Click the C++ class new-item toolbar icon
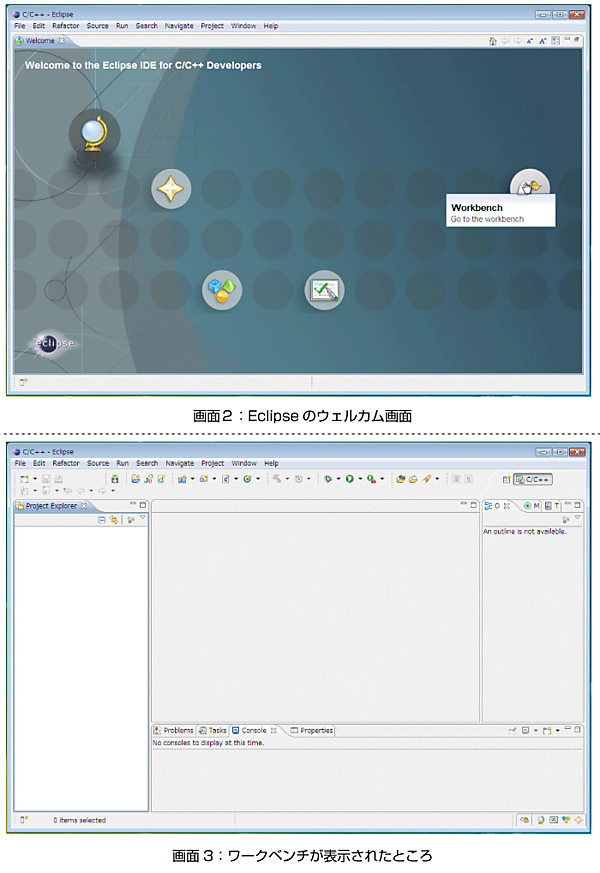Image resolution: width=600 pixels, height=873 pixels. [248, 479]
